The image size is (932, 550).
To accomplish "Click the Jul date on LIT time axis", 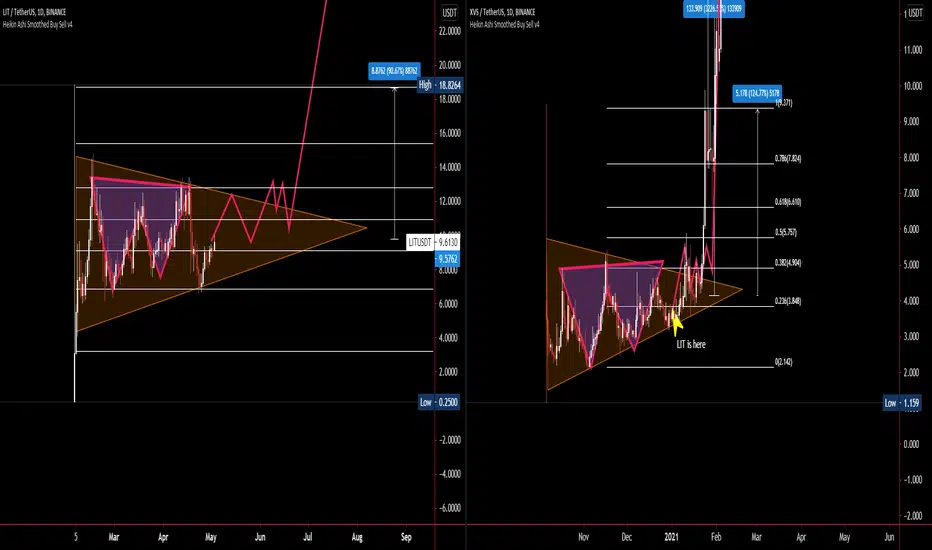I will (307, 537).
